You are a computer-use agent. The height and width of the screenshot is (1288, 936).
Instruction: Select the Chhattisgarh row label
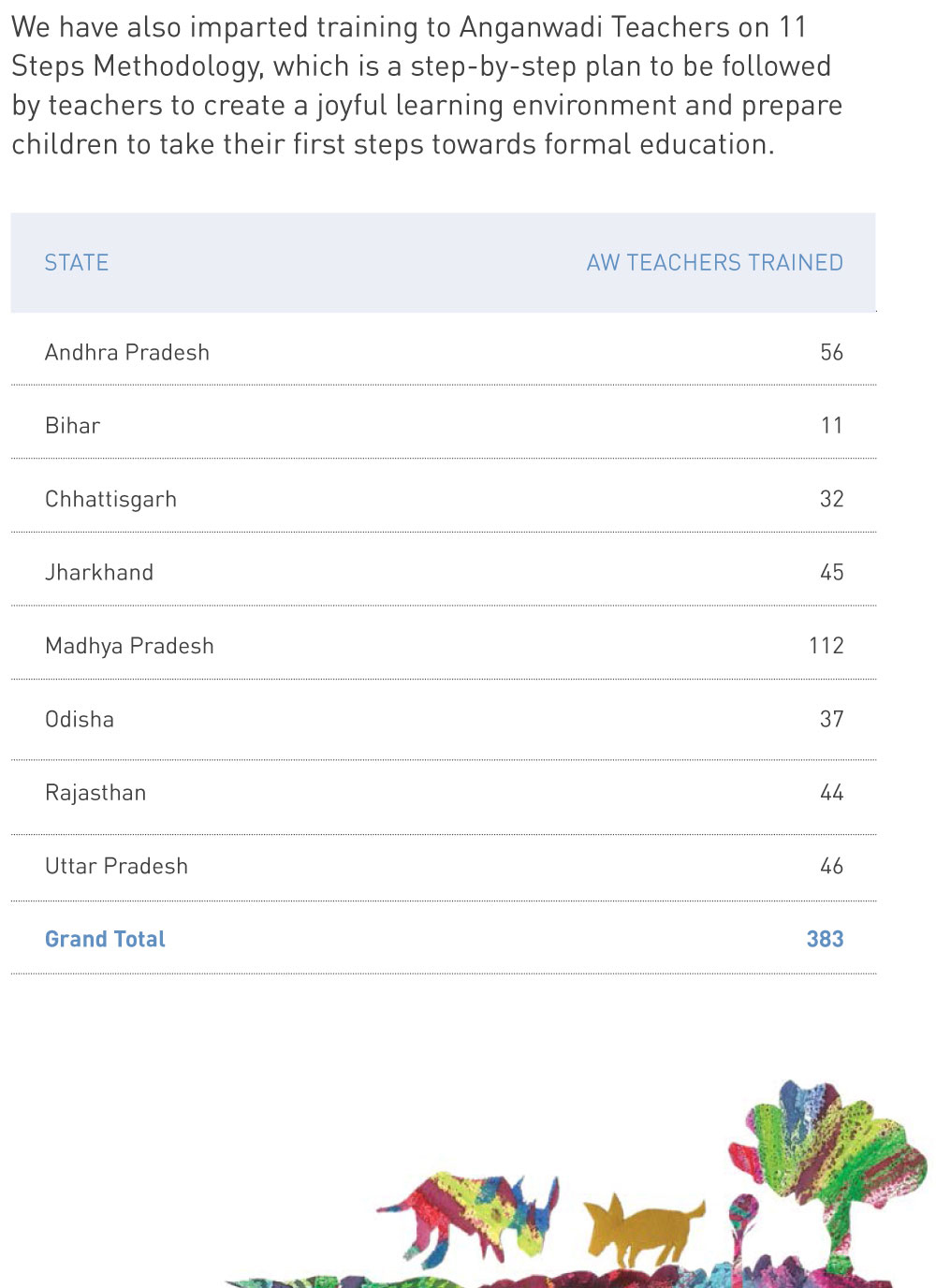pyautogui.click(x=111, y=500)
